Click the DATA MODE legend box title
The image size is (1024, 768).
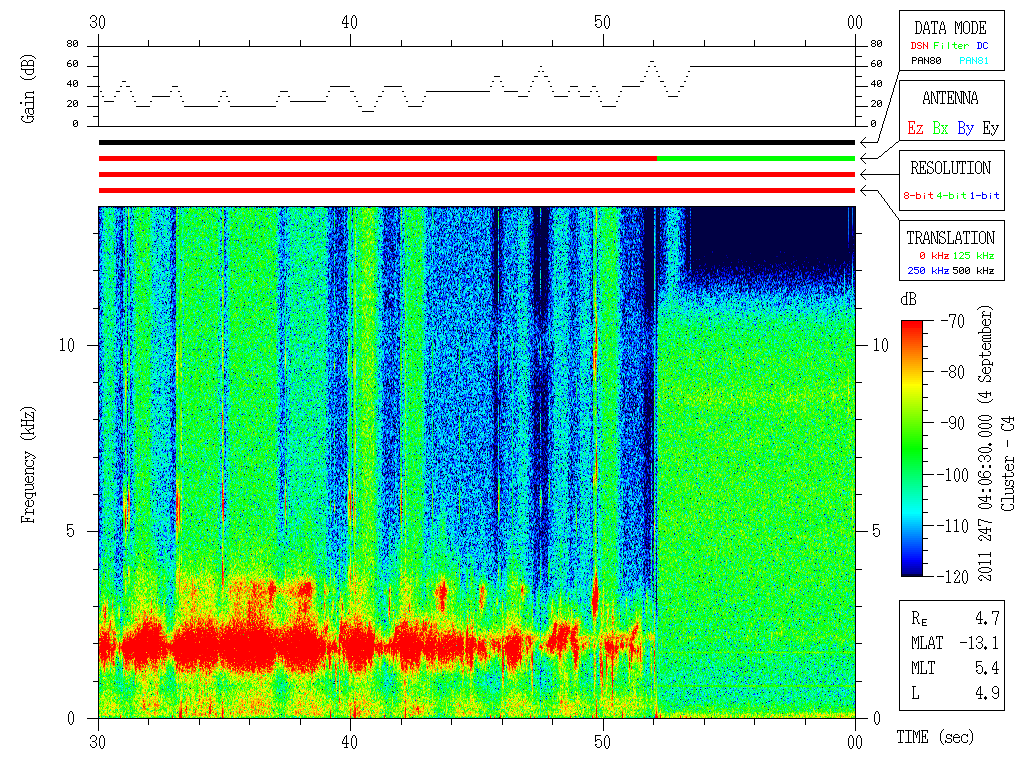pos(950,28)
